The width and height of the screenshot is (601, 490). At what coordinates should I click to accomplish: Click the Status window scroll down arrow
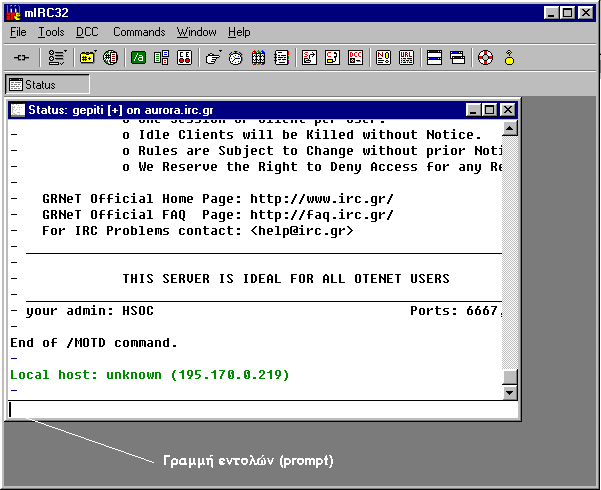(x=510, y=392)
